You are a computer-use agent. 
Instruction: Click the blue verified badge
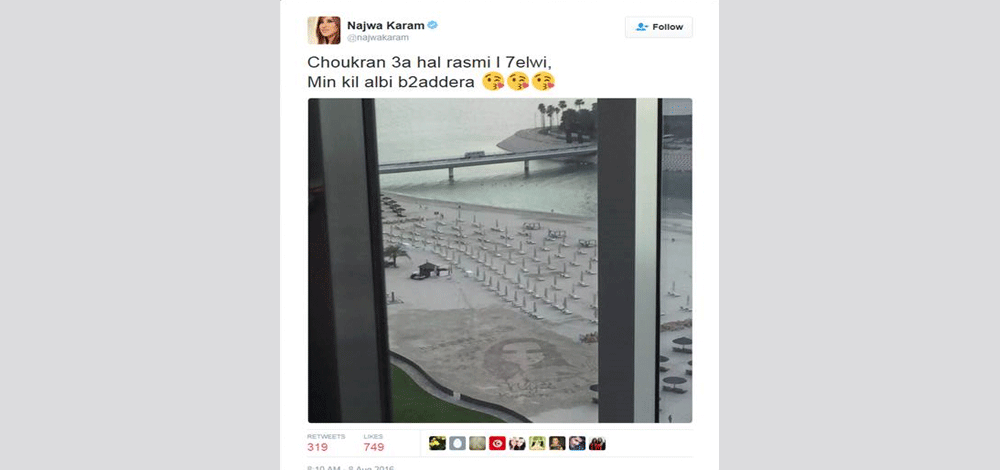click(432, 25)
